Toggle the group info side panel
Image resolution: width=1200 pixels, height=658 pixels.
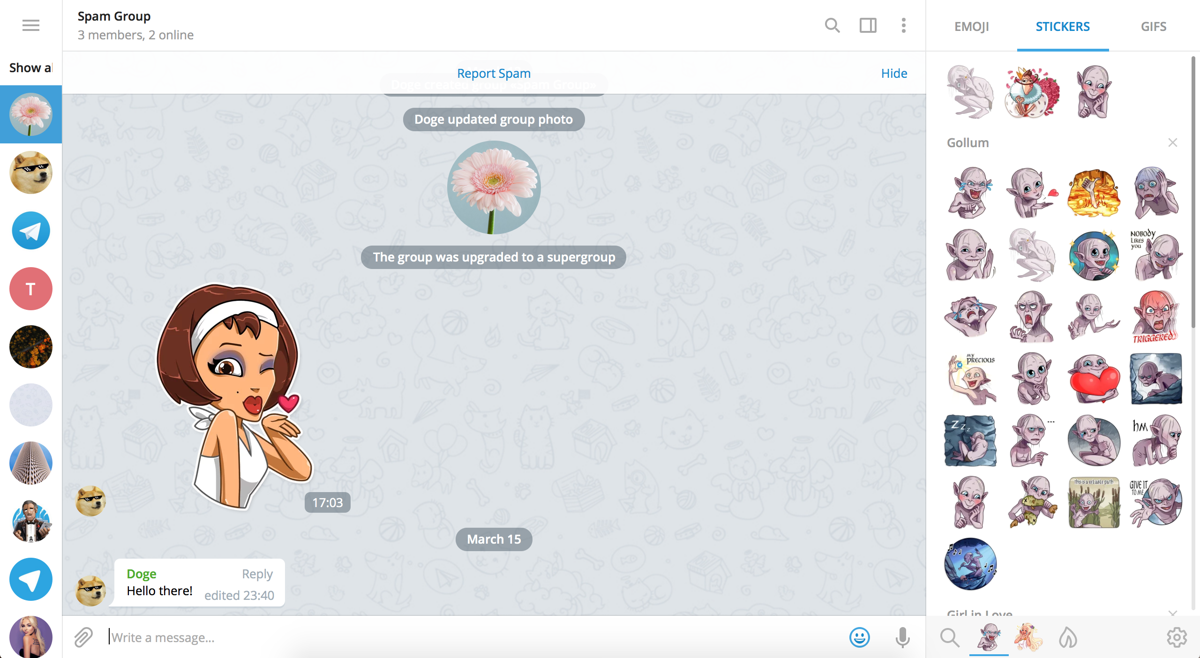pos(868,25)
